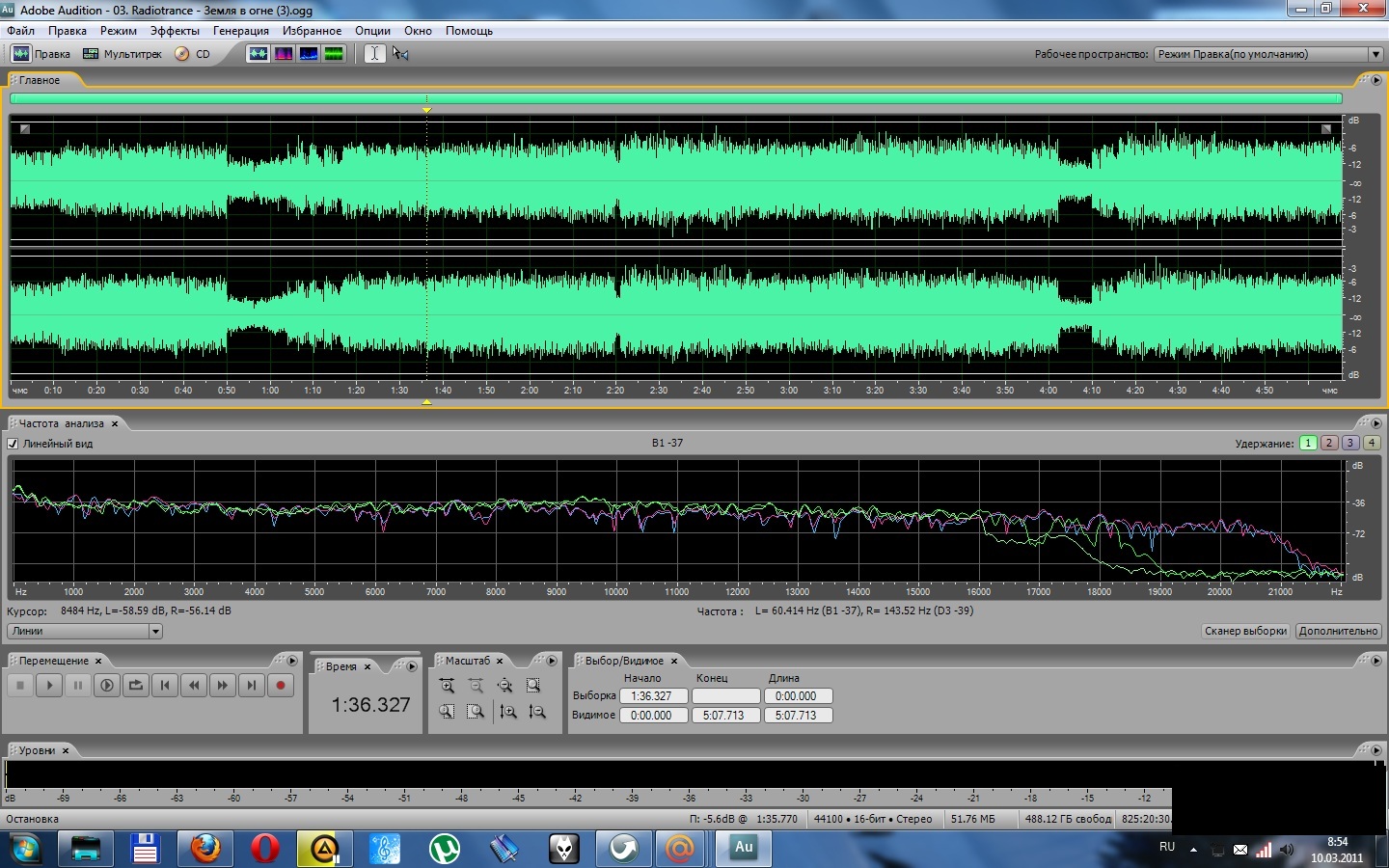Switch to the Правка edit view
Viewport: 1389px width, 868px height.
point(41,54)
